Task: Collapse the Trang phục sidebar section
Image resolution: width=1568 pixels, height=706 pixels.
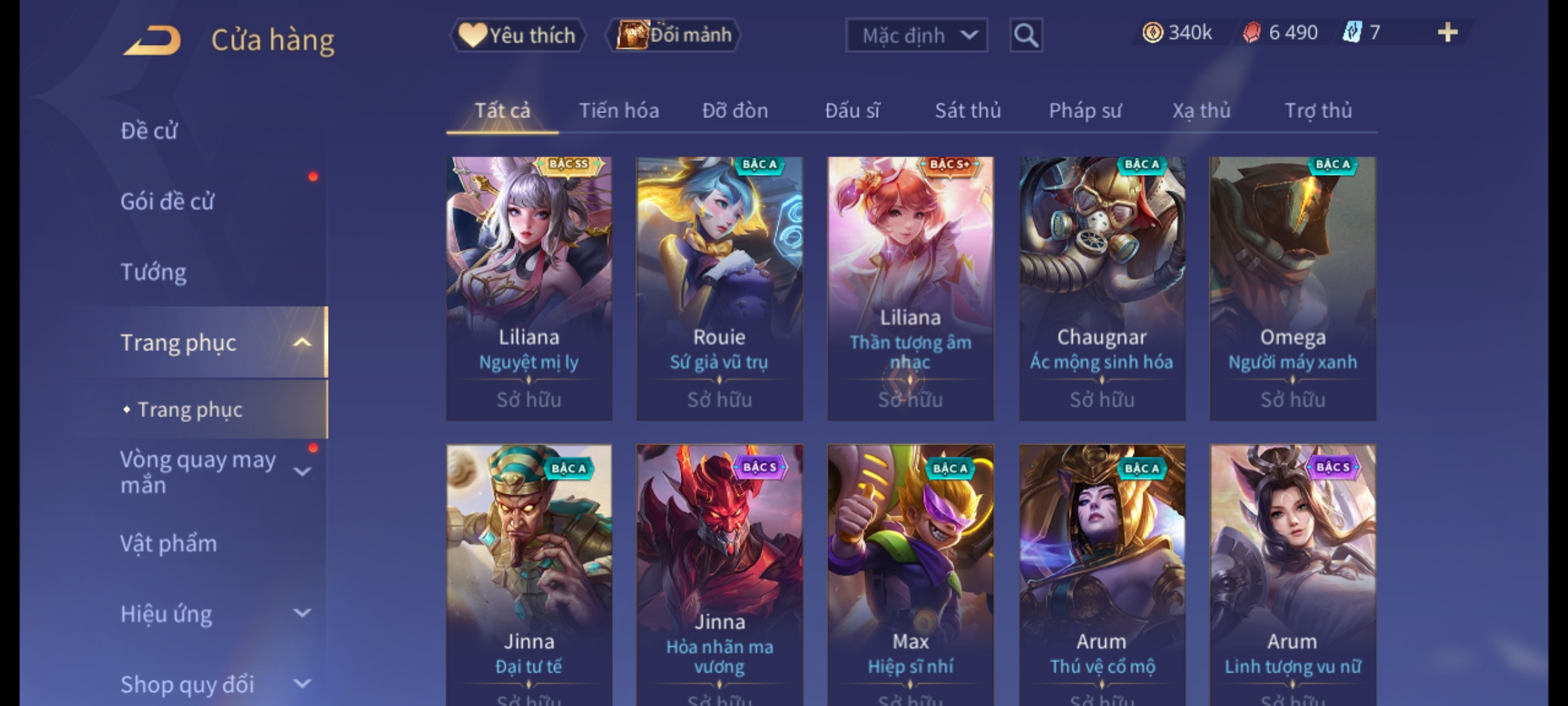Action: coord(302,343)
